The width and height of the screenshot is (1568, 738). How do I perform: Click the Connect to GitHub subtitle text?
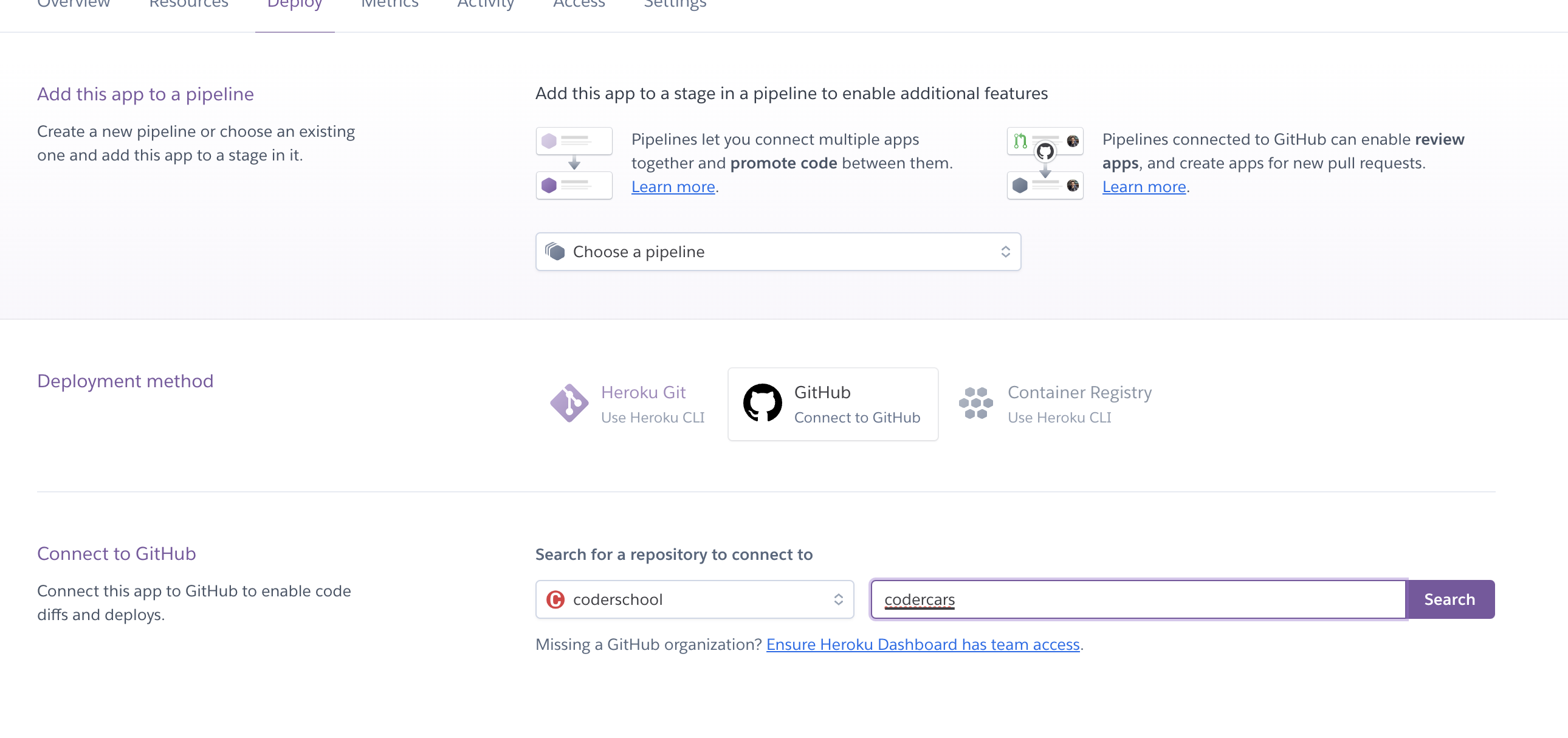(857, 418)
